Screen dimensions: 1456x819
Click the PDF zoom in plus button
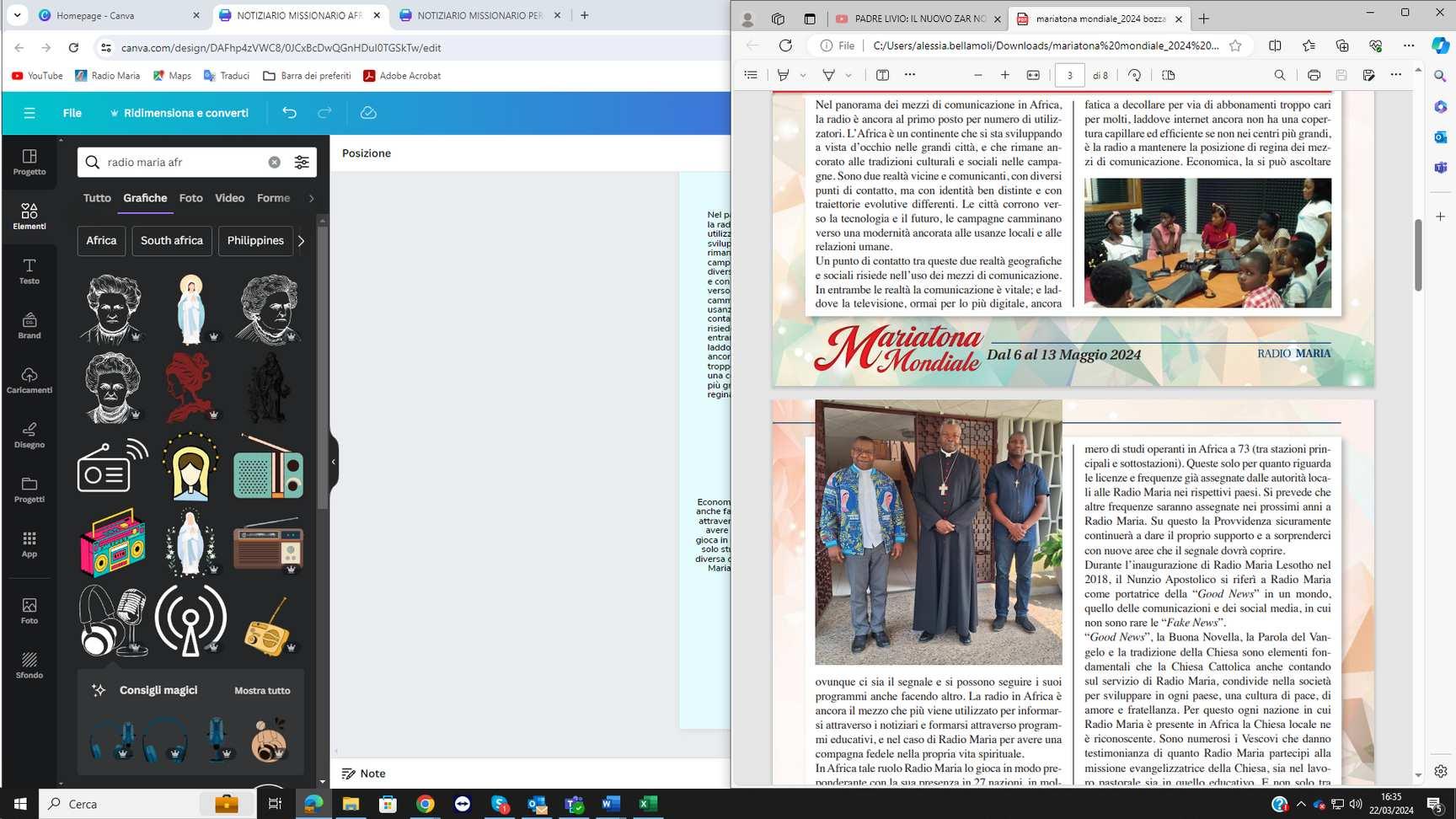click(1005, 75)
